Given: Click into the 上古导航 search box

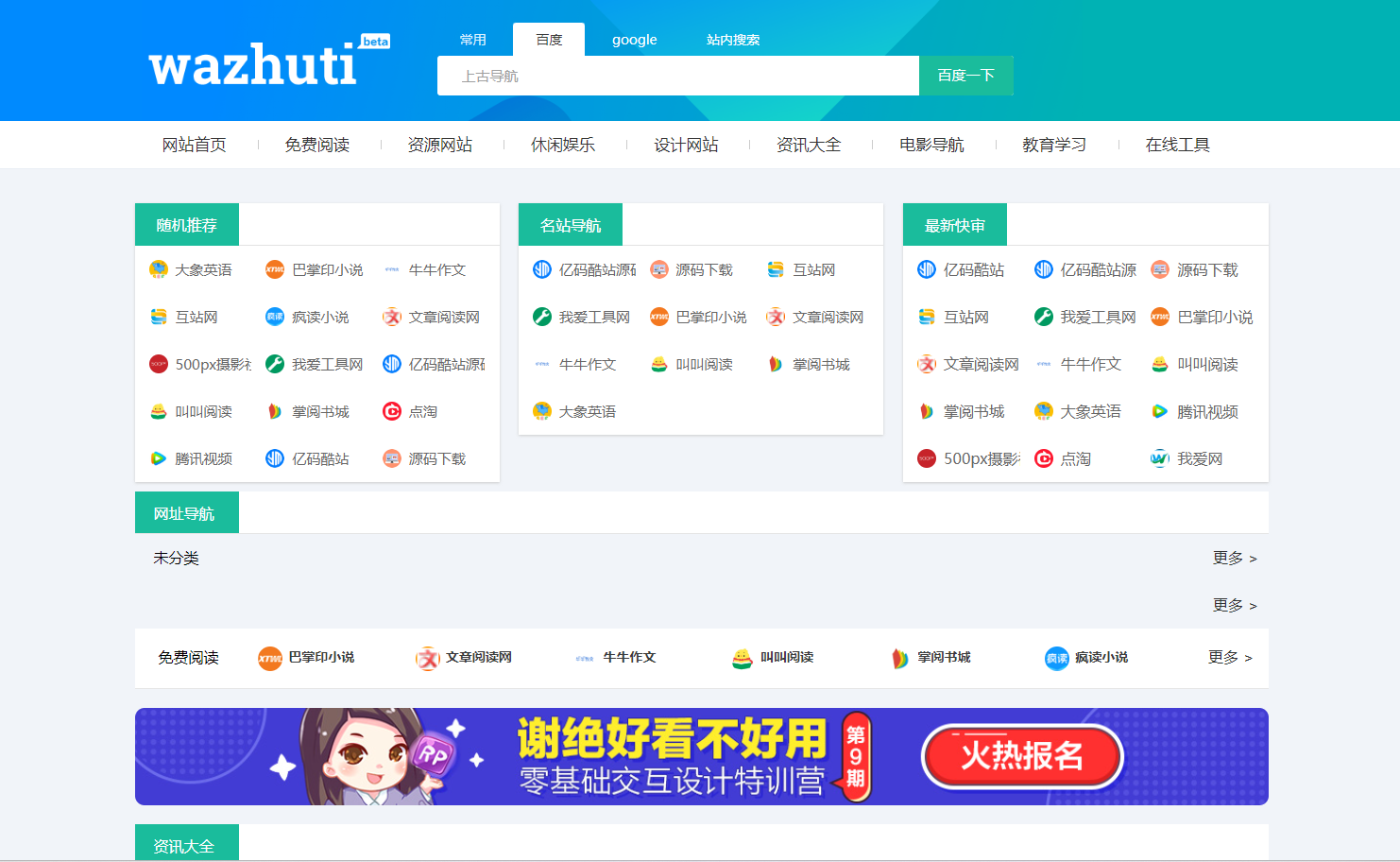Looking at the screenshot, I should (x=677, y=76).
